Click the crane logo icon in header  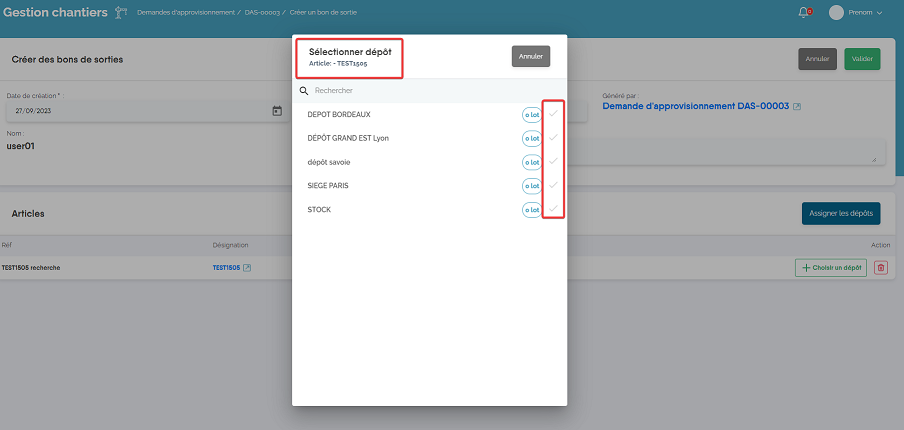click(121, 12)
